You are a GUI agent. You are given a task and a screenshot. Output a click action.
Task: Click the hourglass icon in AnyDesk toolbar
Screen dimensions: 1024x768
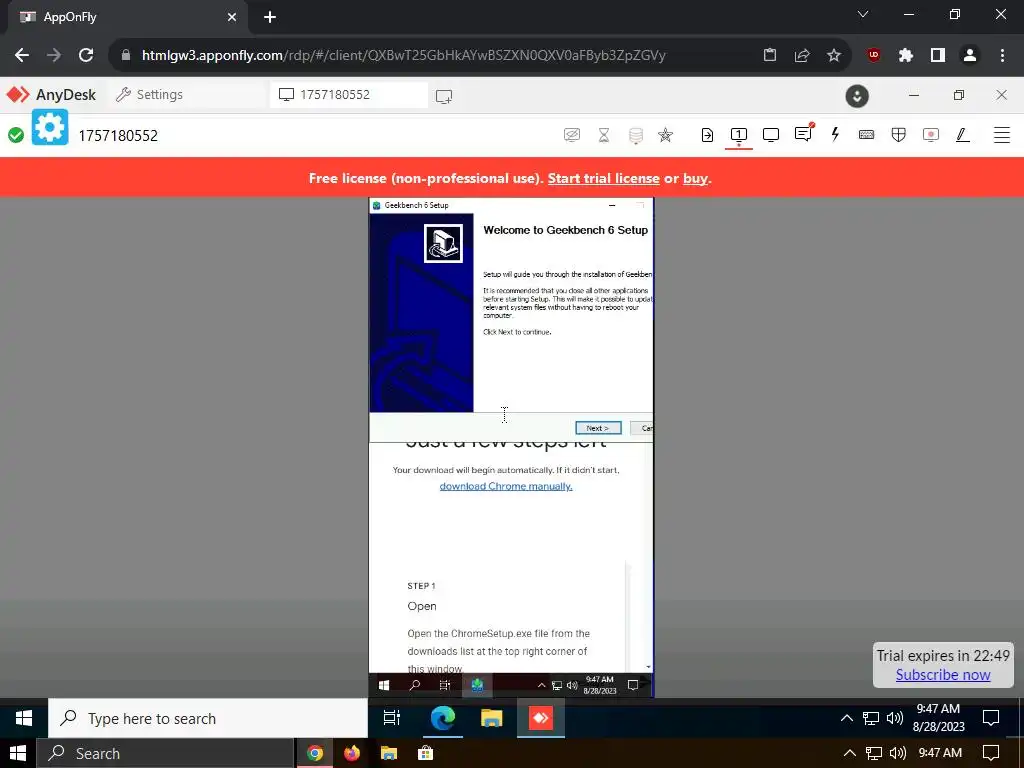(604, 135)
